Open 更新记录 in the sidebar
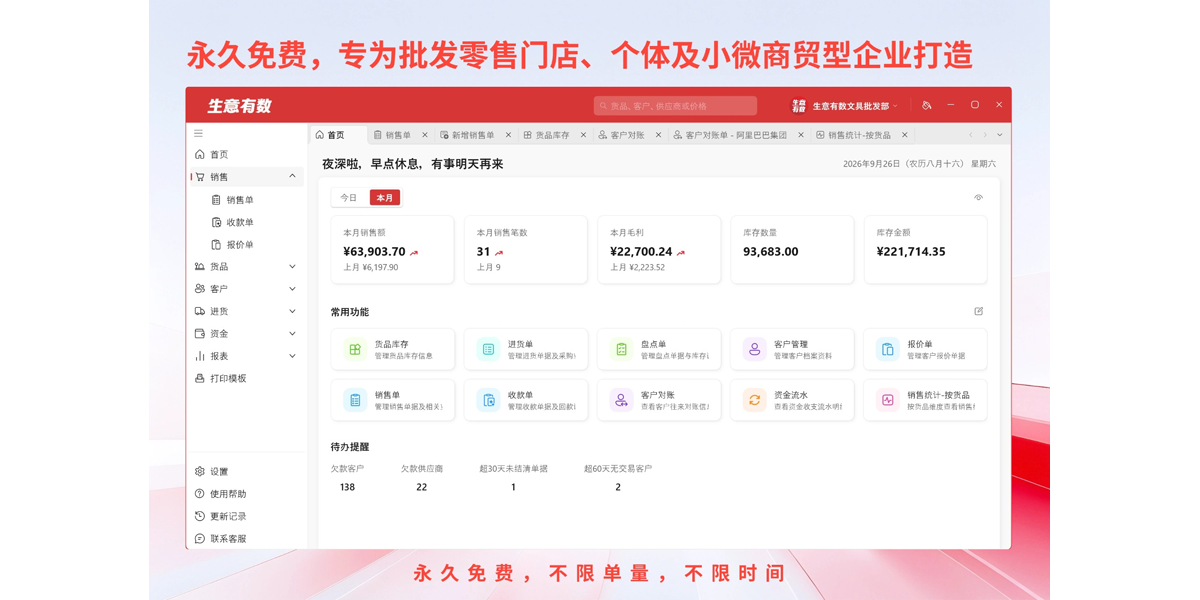The image size is (1200, 600). (x=247, y=516)
